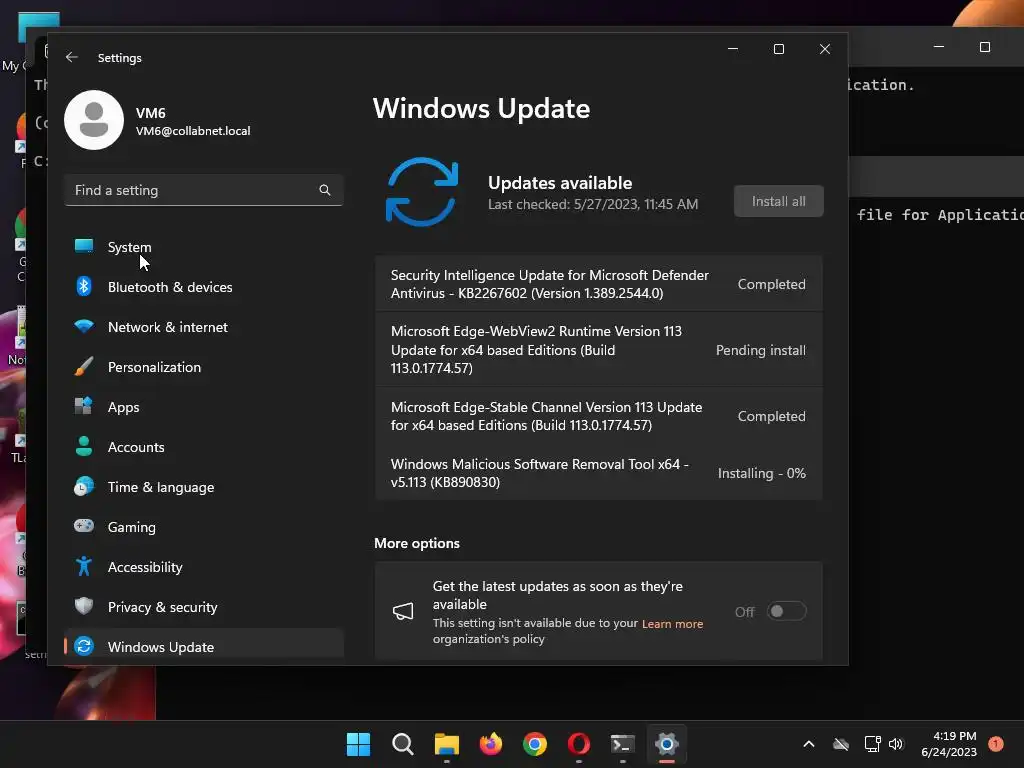Viewport: 1024px width, 768px height.
Task: Click the Time & language clock icon
Action: [x=84, y=487]
